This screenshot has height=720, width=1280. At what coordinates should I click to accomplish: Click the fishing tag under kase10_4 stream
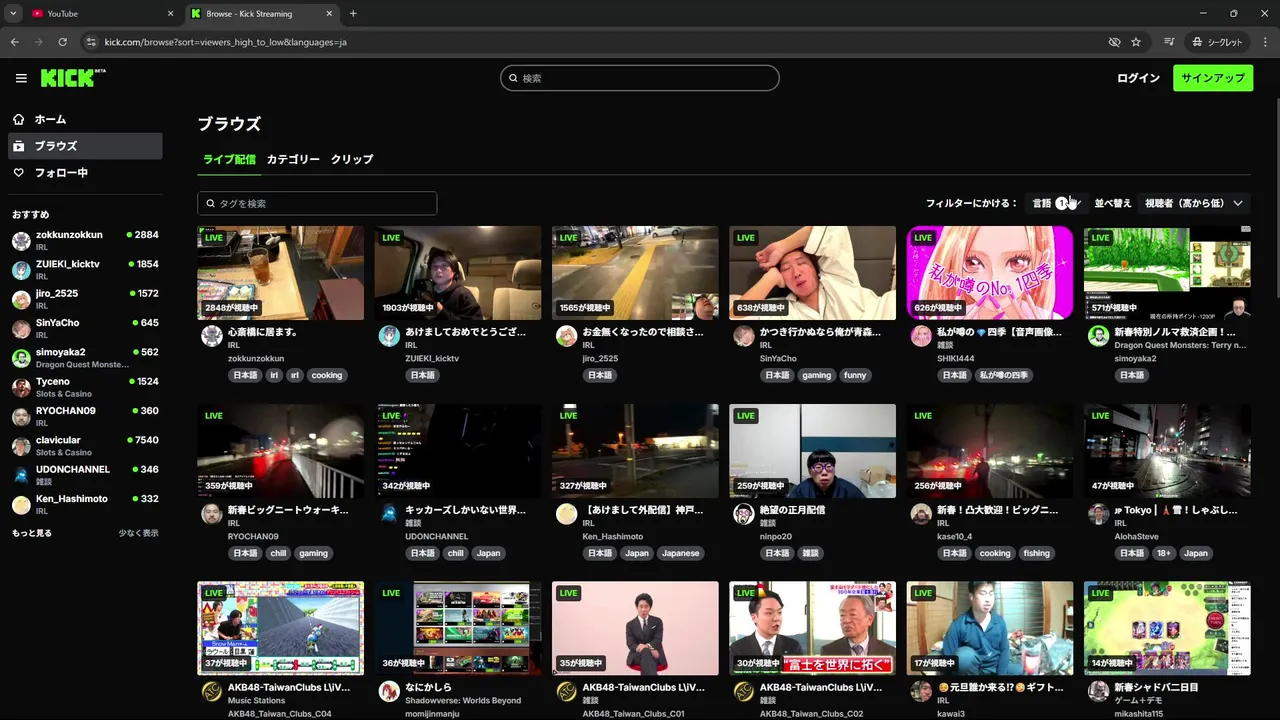pyautogui.click(x=1037, y=553)
